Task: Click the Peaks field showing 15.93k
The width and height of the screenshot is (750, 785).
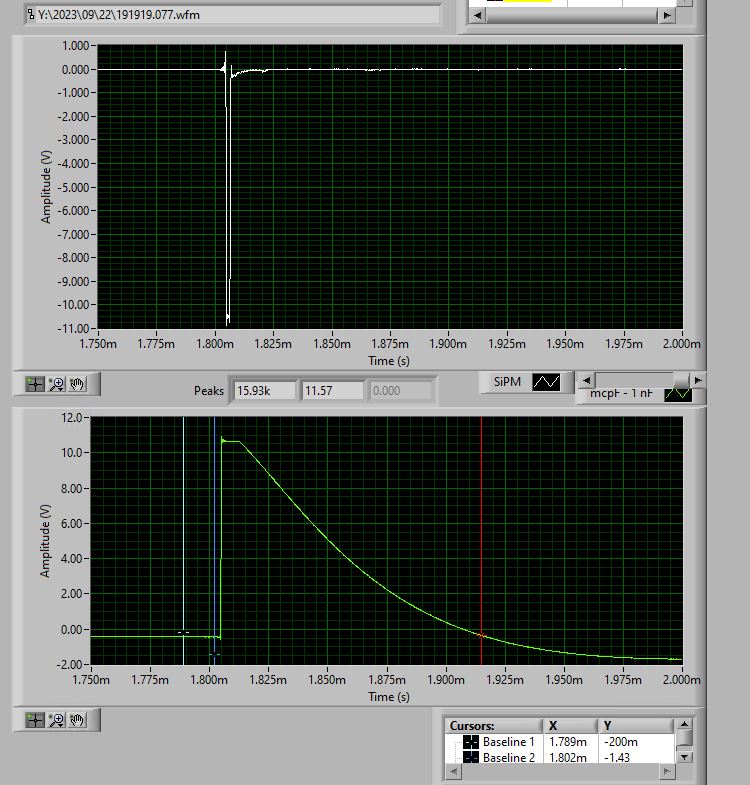Action: (264, 390)
